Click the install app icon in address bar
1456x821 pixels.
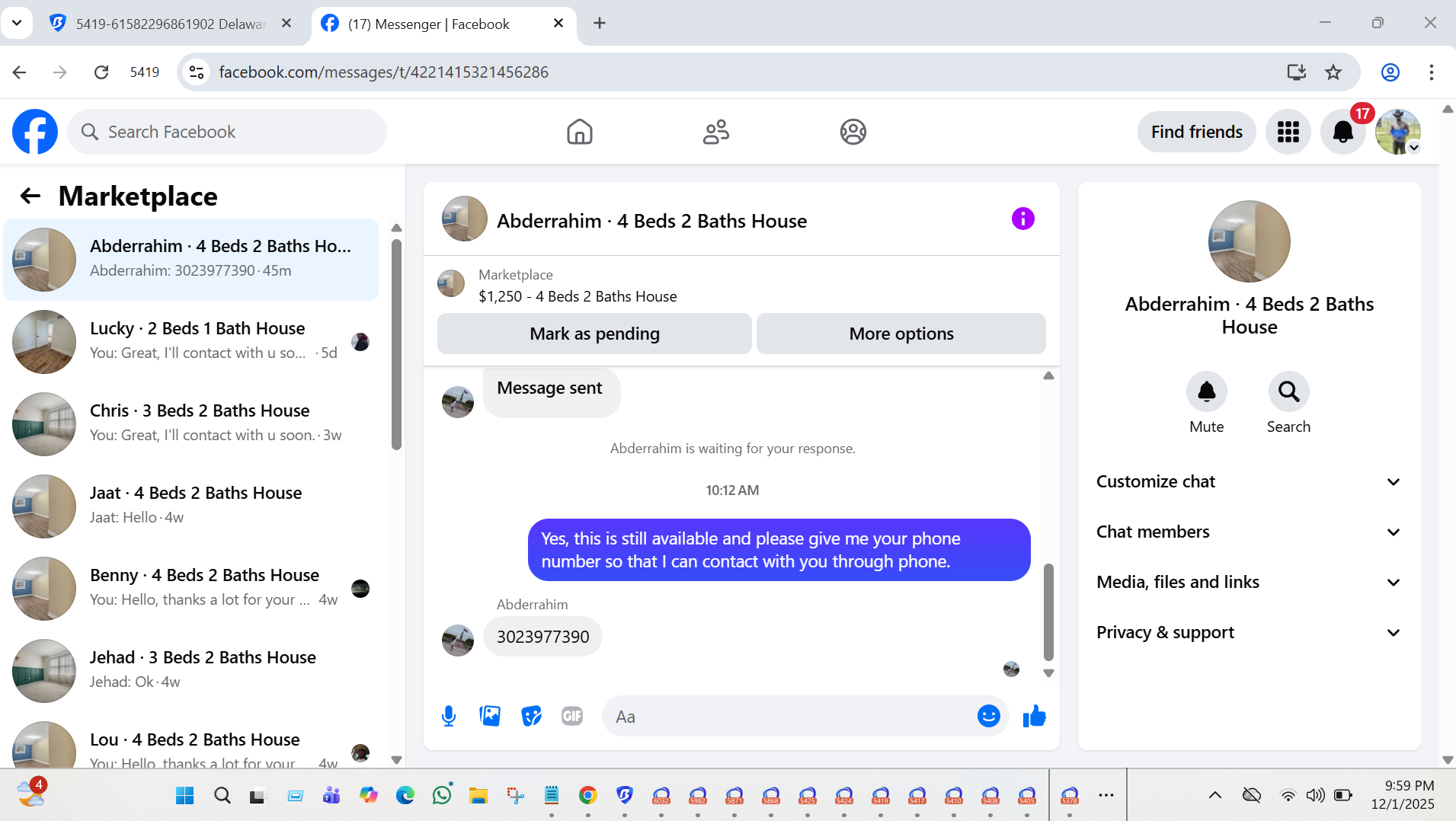pyautogui.click(x=1297, y=72)
